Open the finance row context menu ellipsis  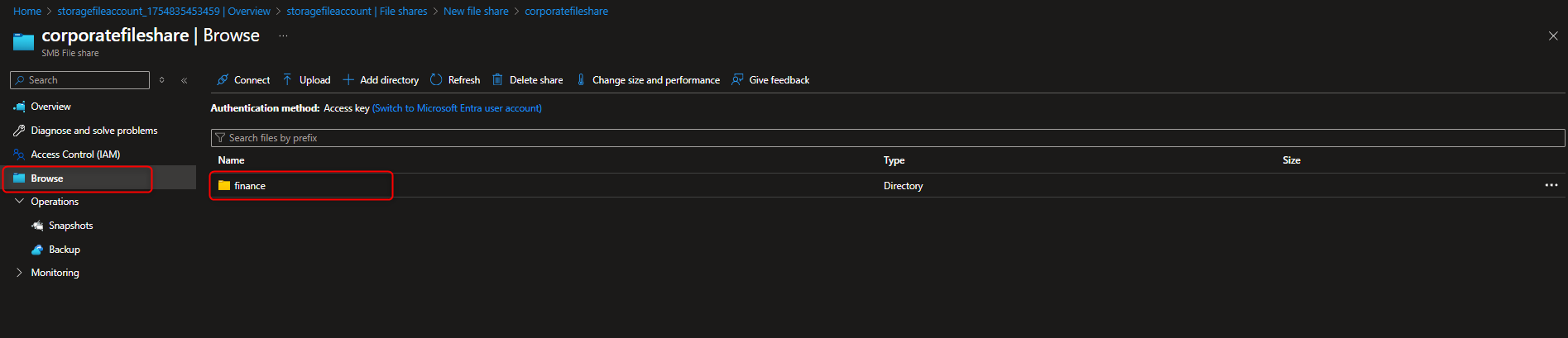(x=1551, y=185)
